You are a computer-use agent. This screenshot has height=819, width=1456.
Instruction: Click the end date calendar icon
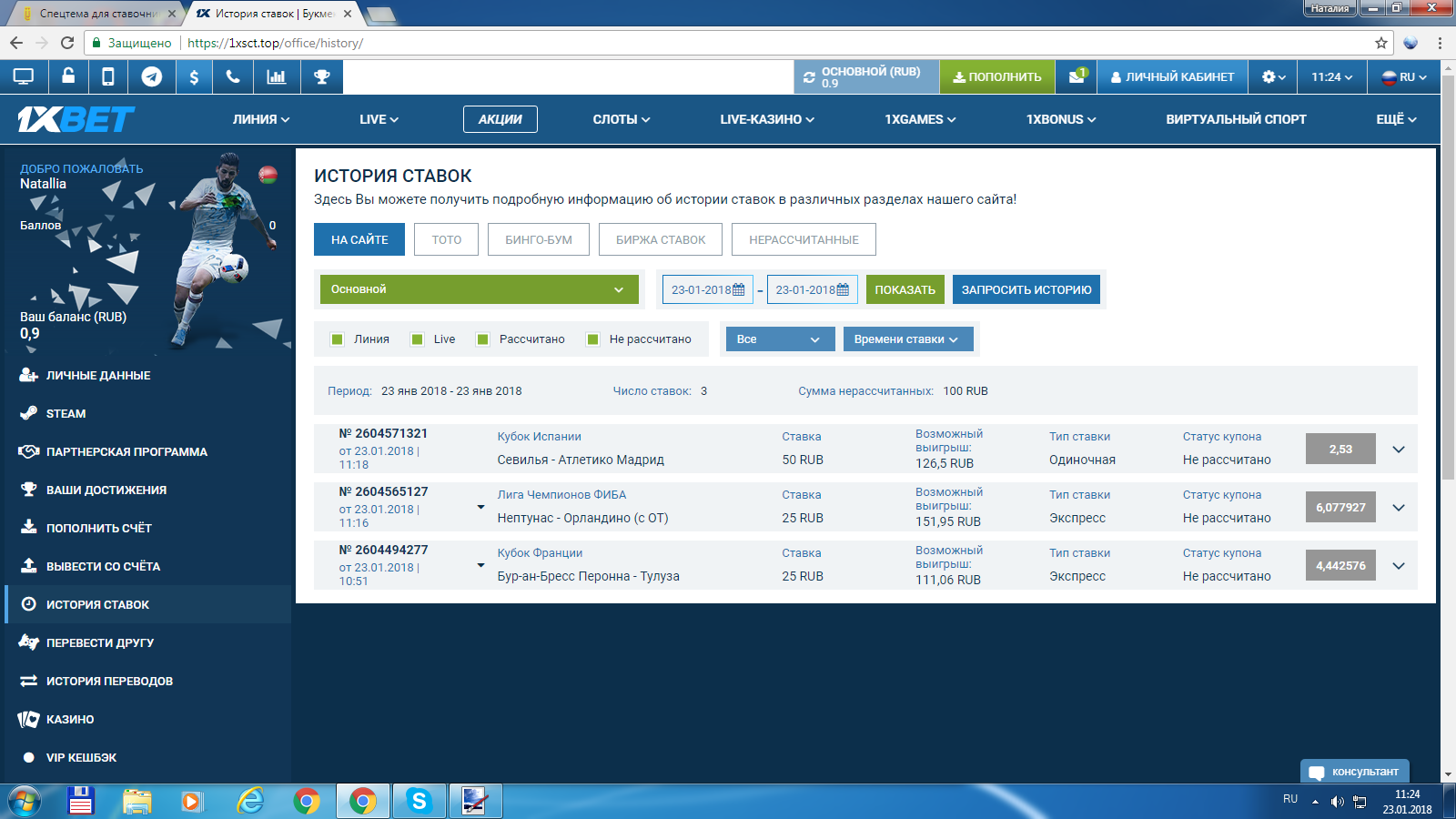pyautogui.click(x=843, y=289)
